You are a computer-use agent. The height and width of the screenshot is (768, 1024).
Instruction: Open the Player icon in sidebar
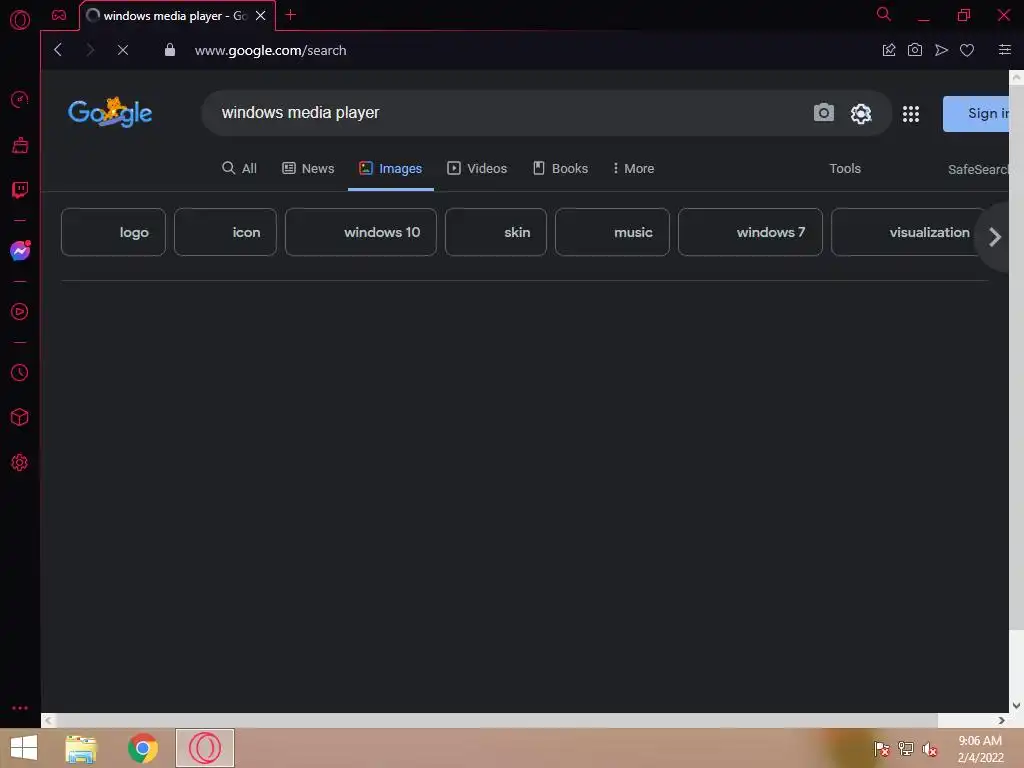tap(20, 312)
